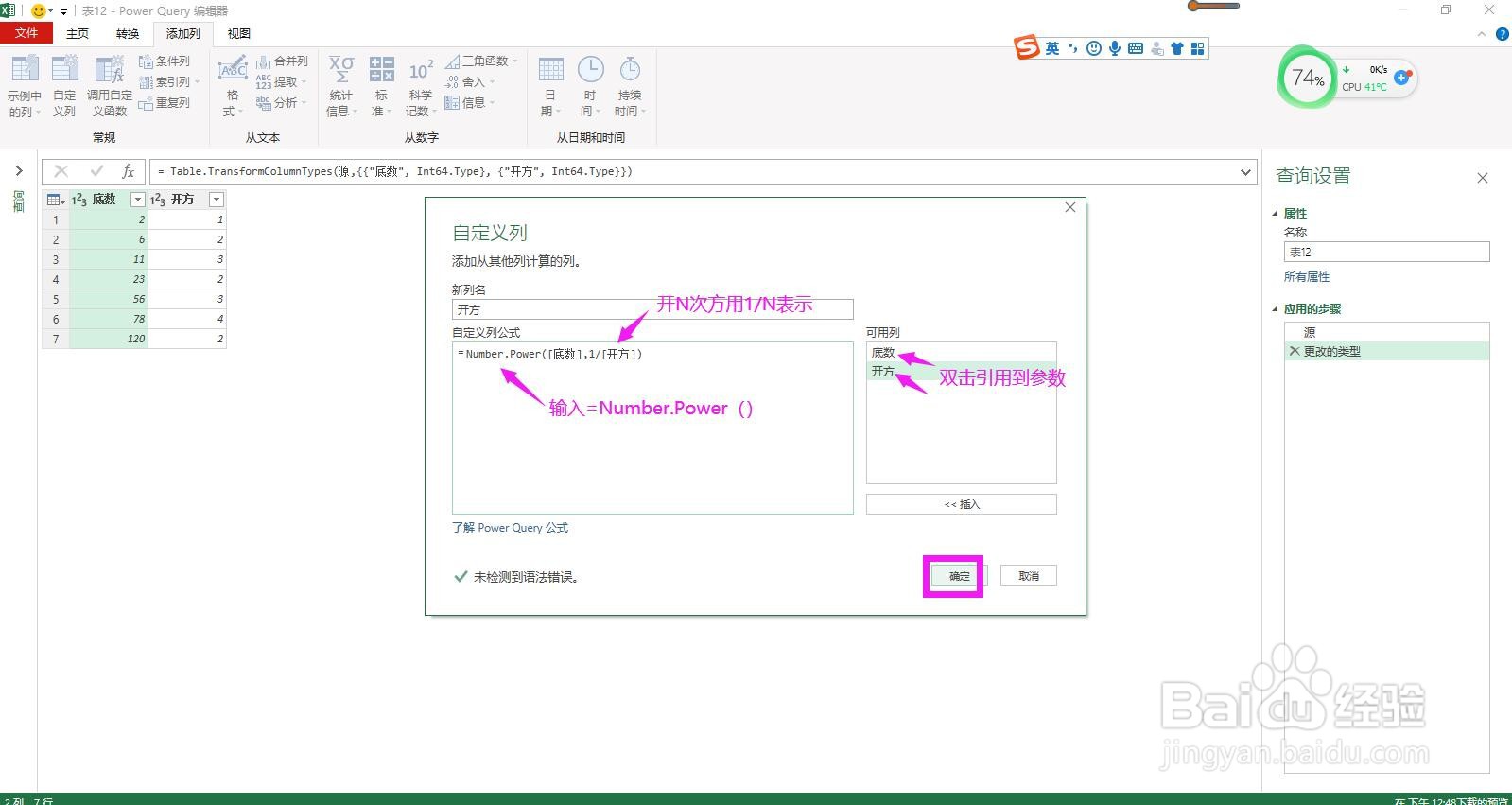Click the fx function icon
The height and width of the screenshot is (805, 1512).
[128, 171]
